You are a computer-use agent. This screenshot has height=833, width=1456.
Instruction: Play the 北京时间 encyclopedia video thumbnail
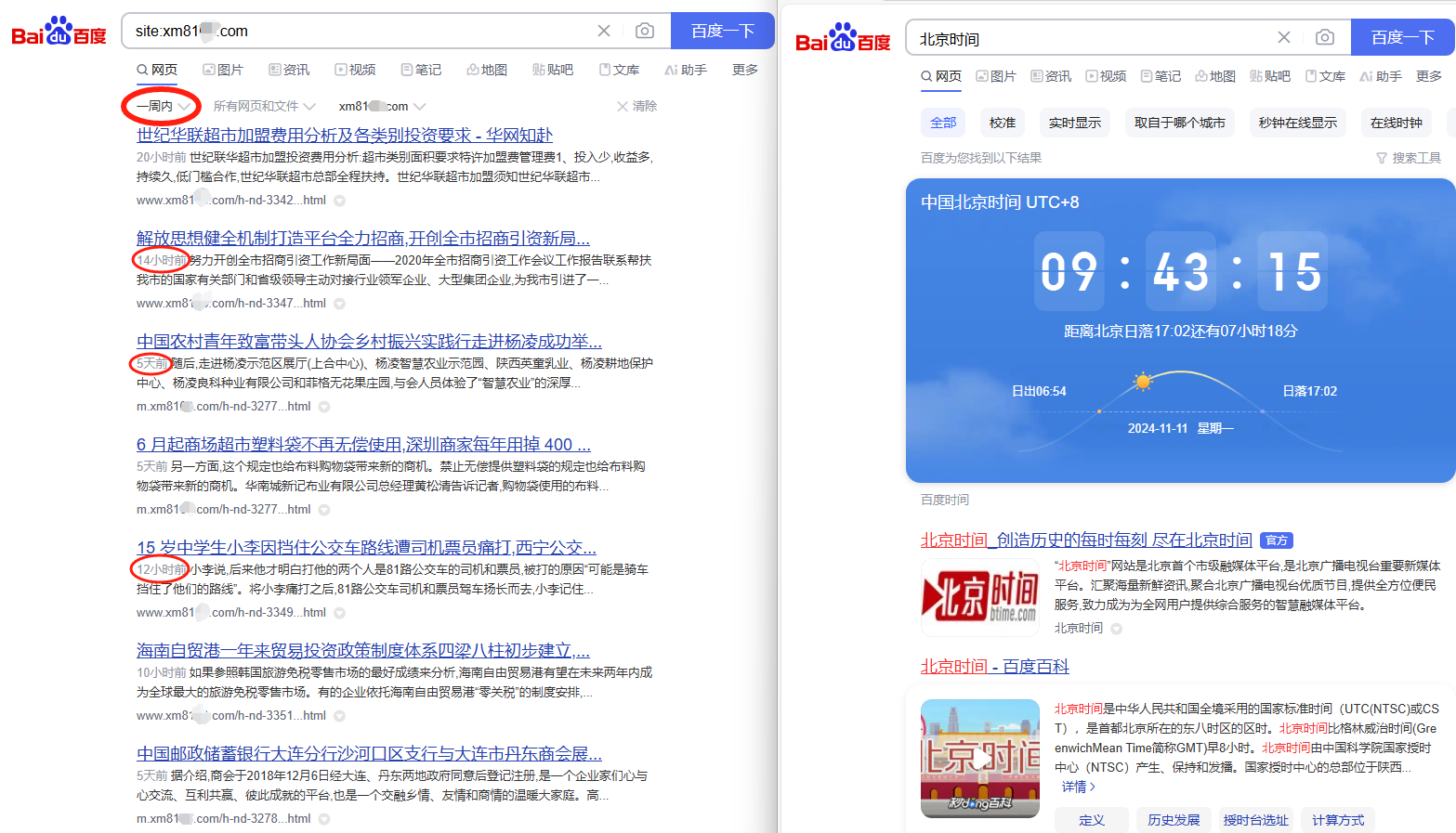[x=980, y=758]
